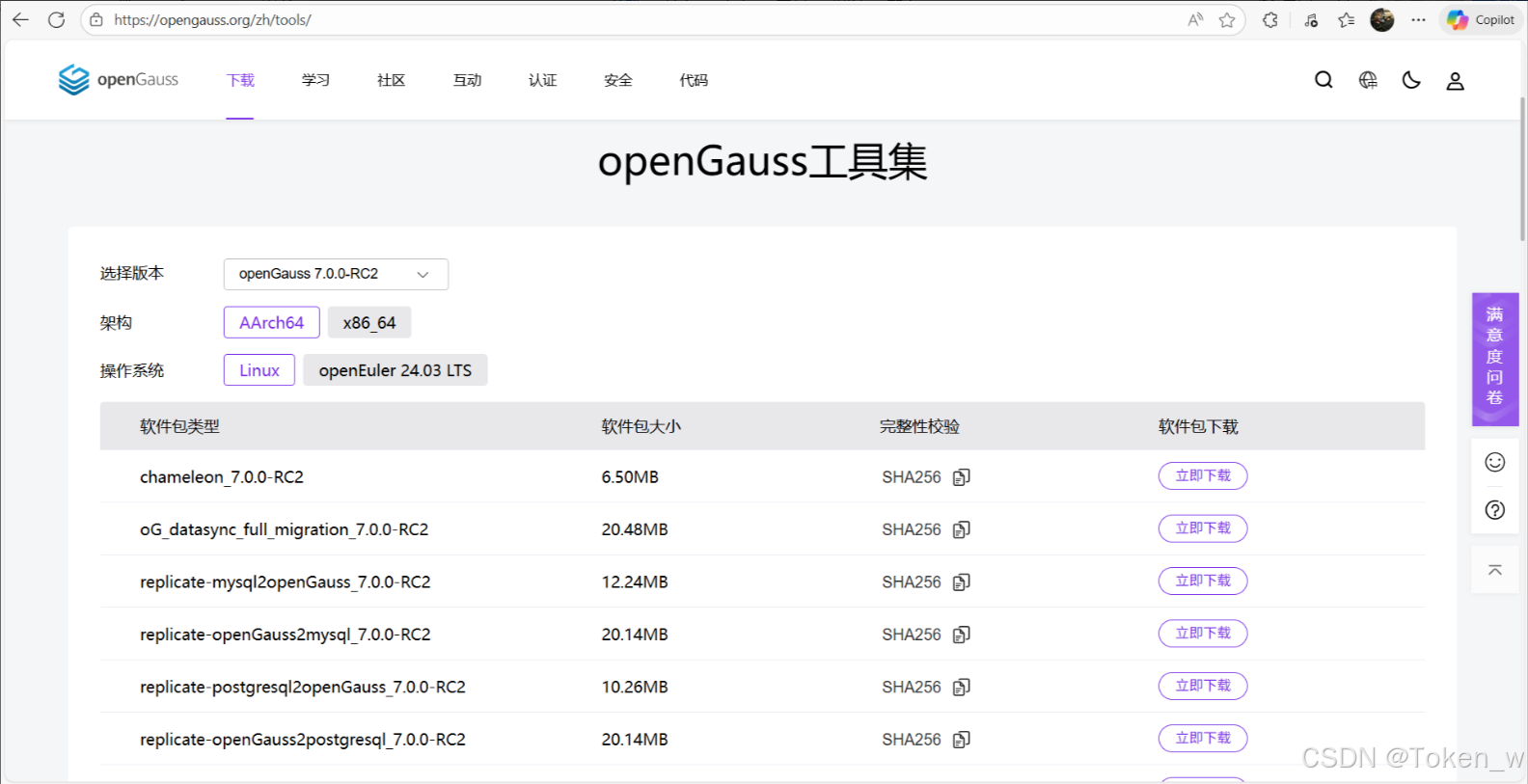Viewport: 1528px width, 784px height.
Task: Expand the openGauss 7.0.0-RC2 version dropdown
Action: click(x=336, y=274)
